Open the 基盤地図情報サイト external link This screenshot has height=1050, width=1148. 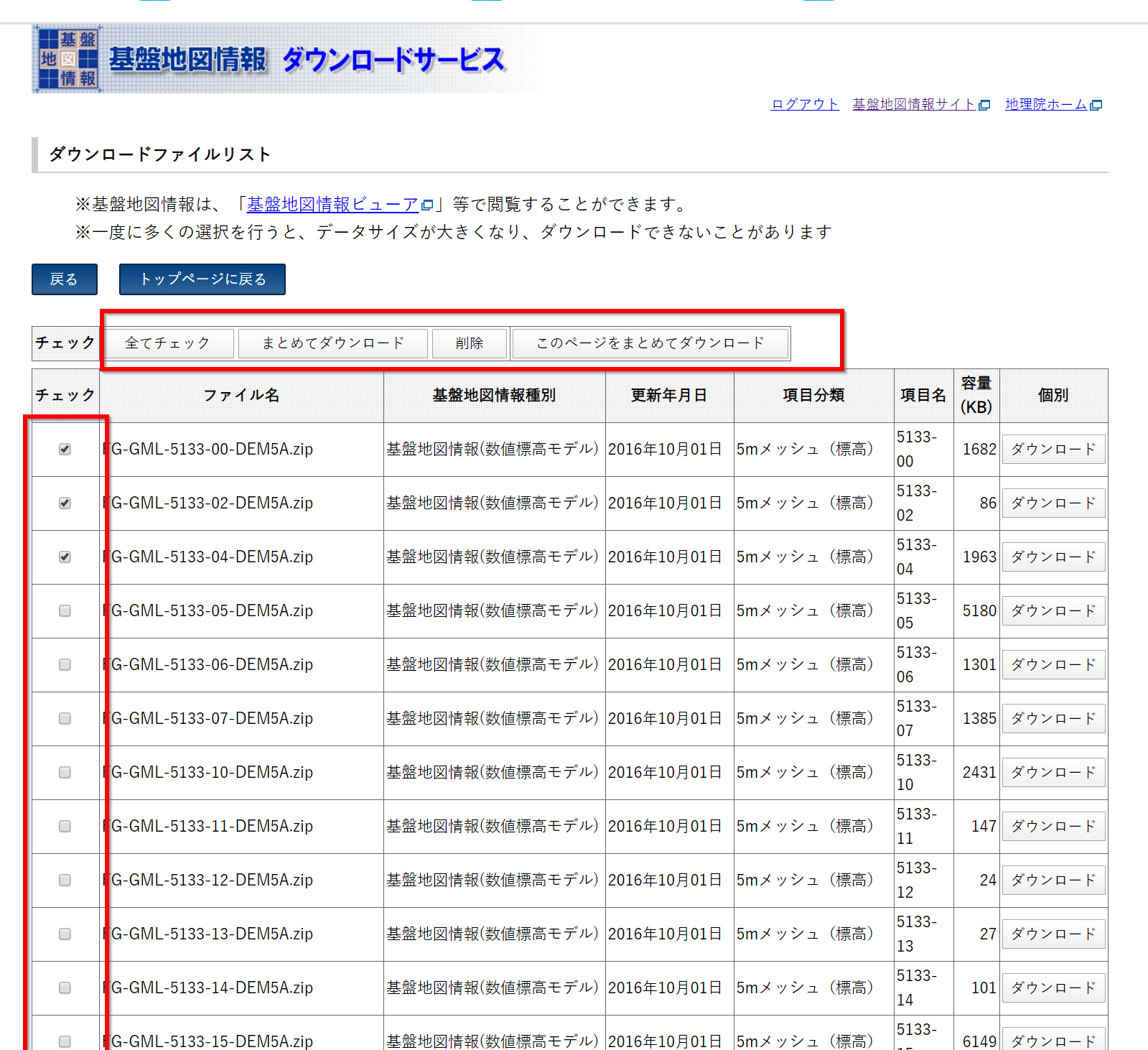pyautogui.click(x=920, y=105)
